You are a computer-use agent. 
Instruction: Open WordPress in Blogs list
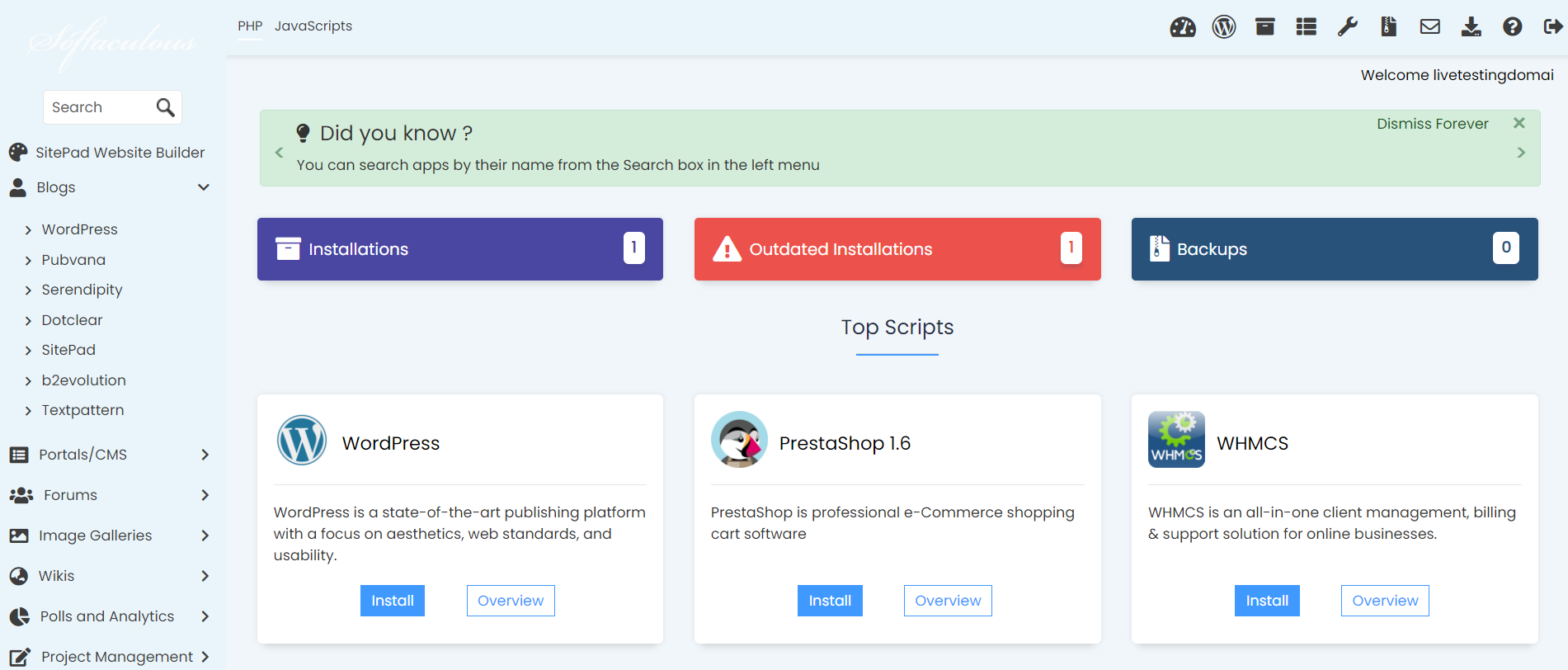(80, 229)
